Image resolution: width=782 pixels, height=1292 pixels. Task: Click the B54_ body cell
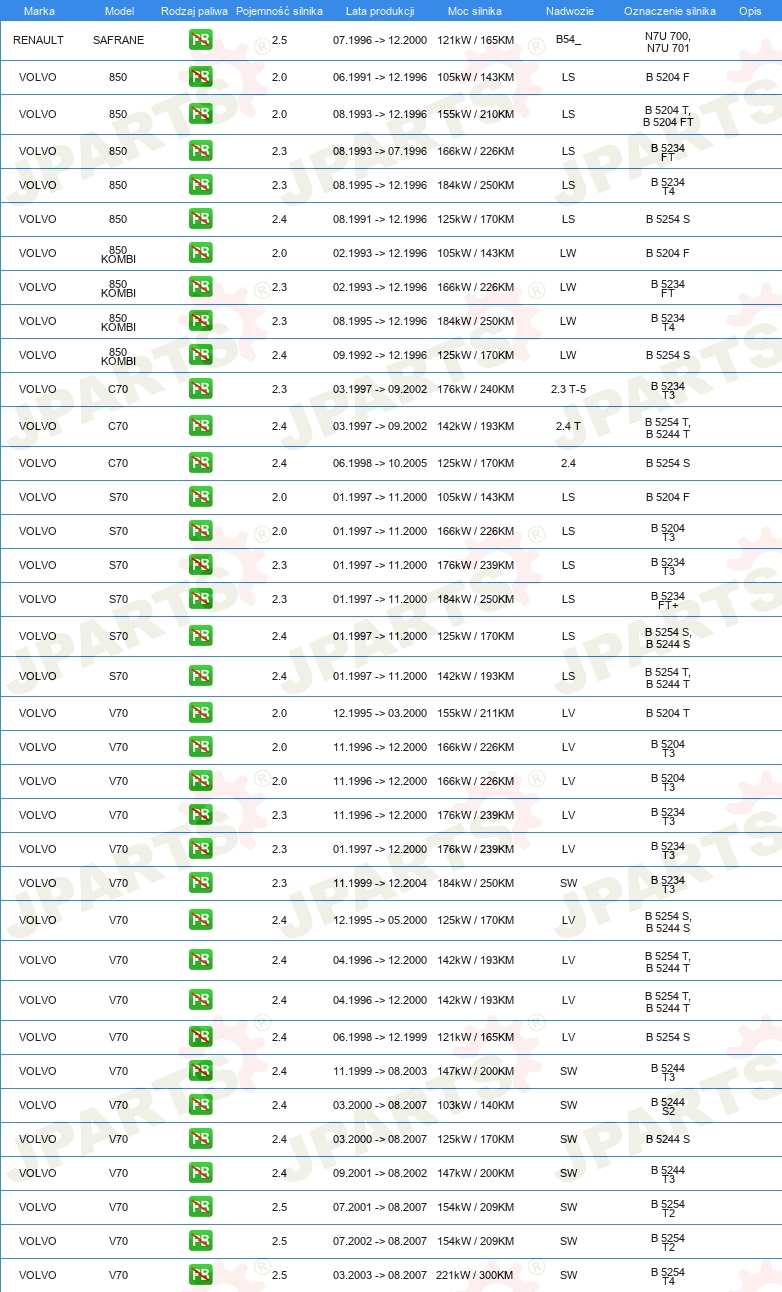pos(568,40)
